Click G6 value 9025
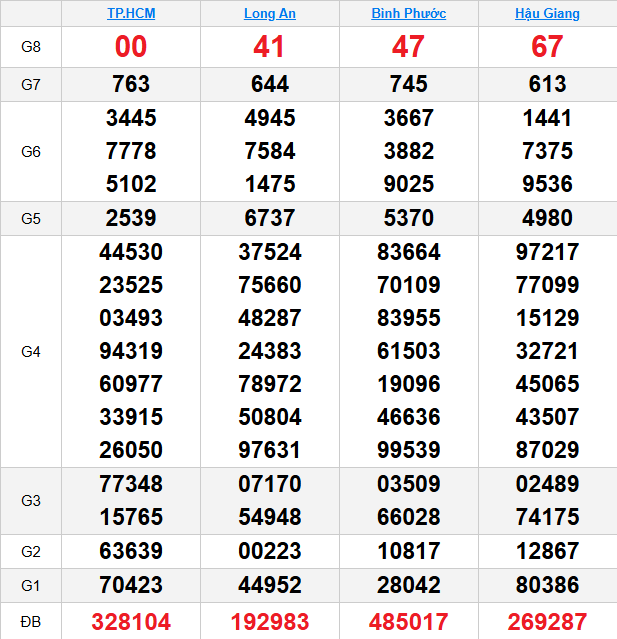617x639 pixels. [x=409, y=184]
